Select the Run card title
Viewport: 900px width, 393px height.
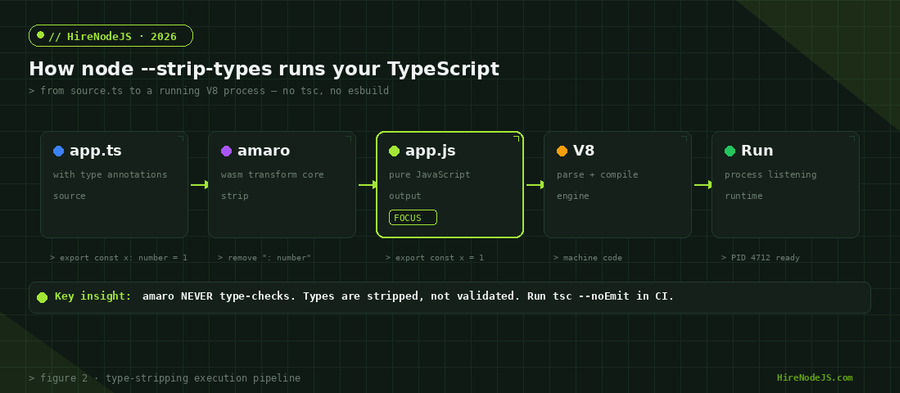(757, 151)
